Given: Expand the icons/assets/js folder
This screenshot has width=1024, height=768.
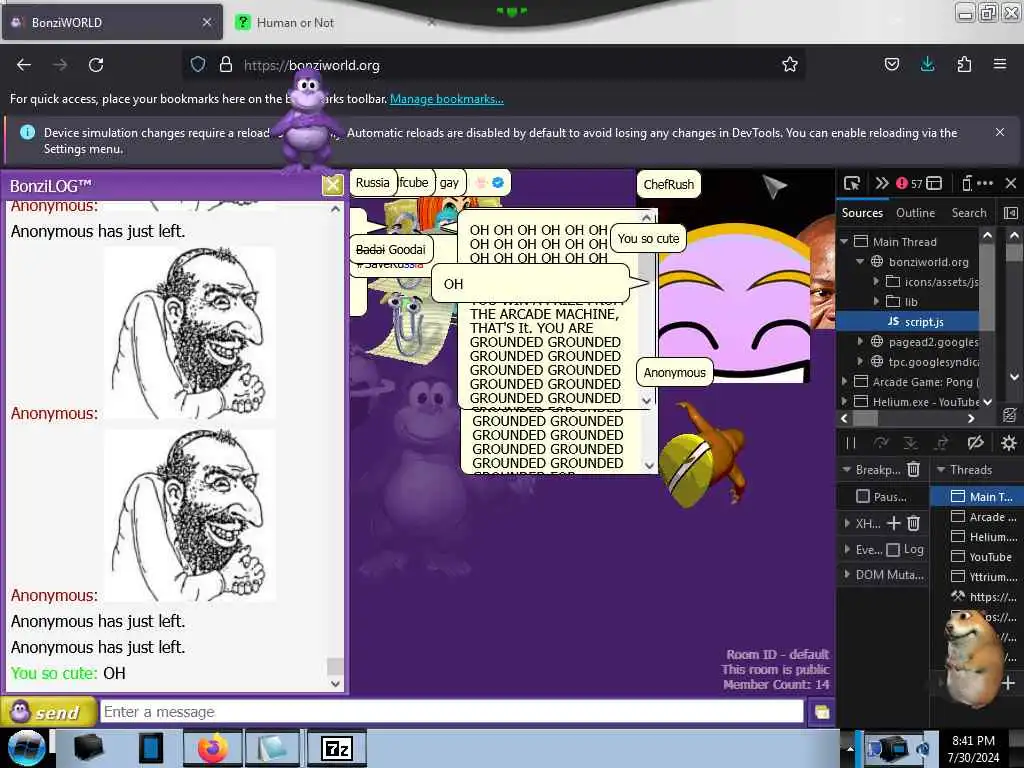Looking at the screenshot, I should tap(876, 281).
